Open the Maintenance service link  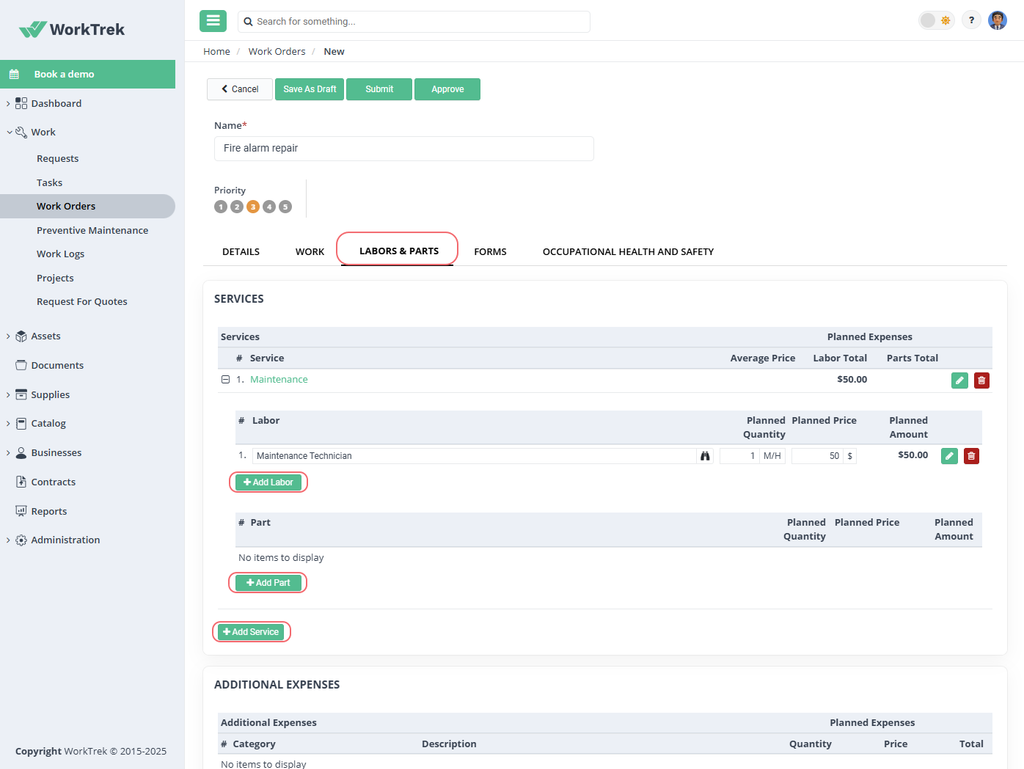click(279, 379)
